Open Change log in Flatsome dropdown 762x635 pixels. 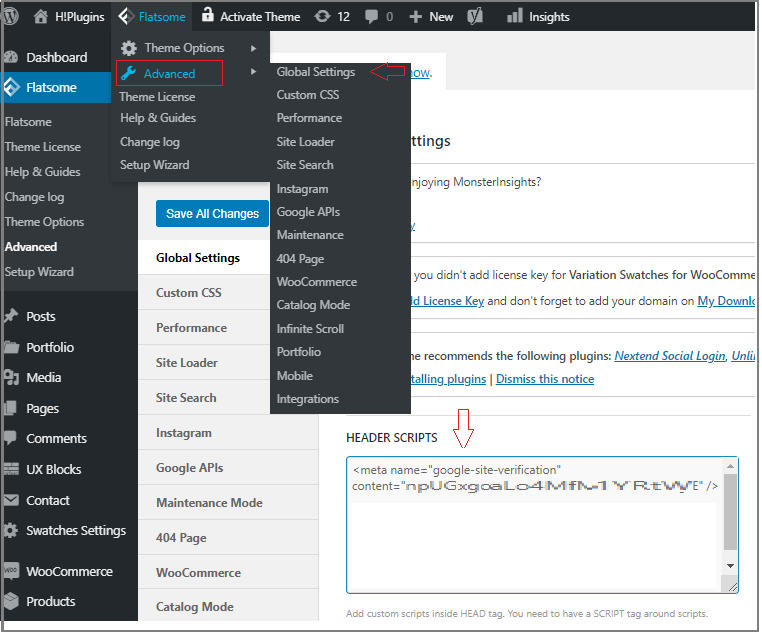150,142
